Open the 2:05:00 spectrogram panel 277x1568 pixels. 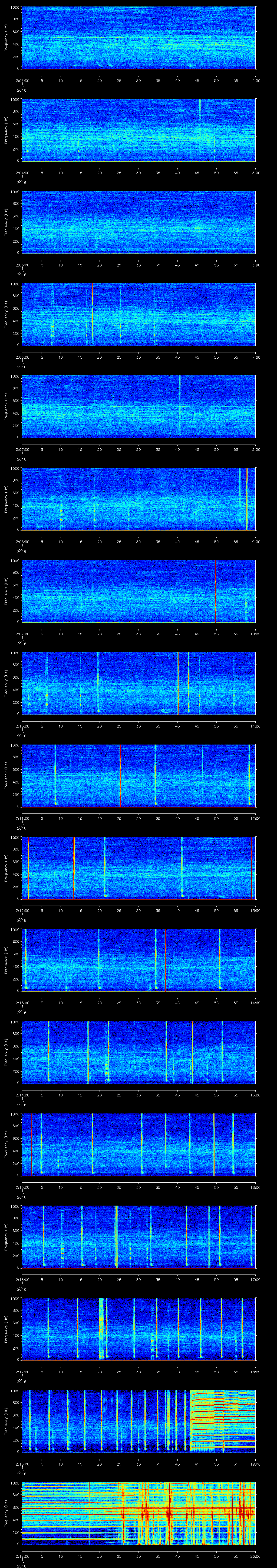(x=138, y=222)
